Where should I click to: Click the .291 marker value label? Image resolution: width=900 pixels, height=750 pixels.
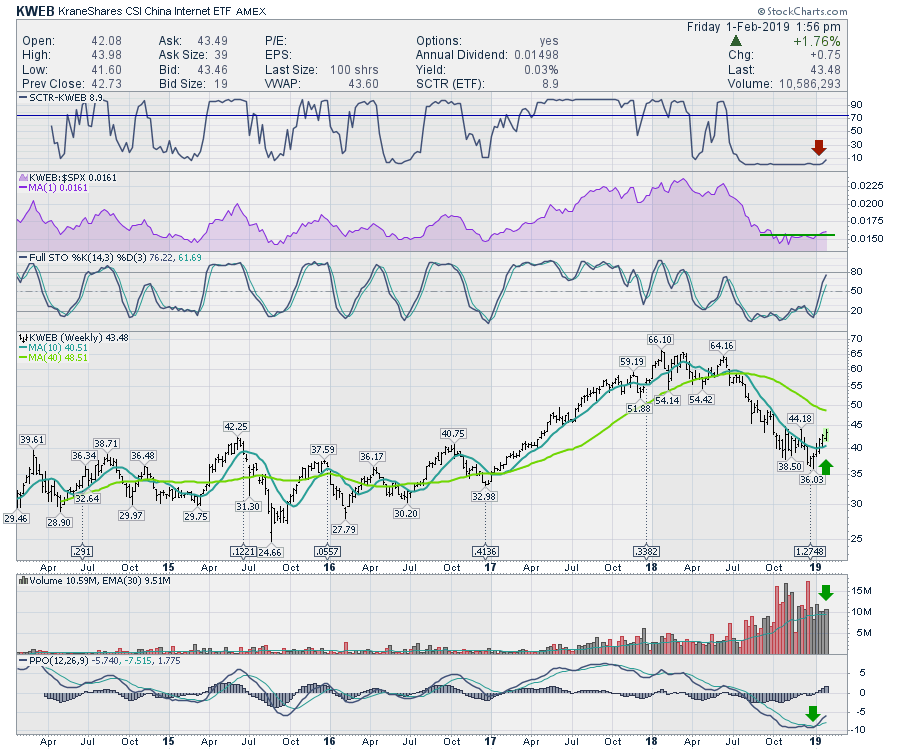(82, 551)
